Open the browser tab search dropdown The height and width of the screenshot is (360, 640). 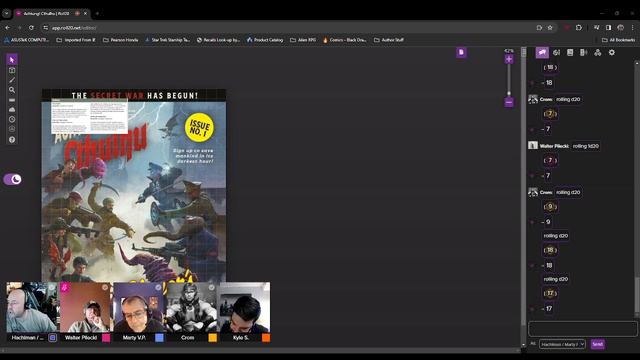click(6, 13)
